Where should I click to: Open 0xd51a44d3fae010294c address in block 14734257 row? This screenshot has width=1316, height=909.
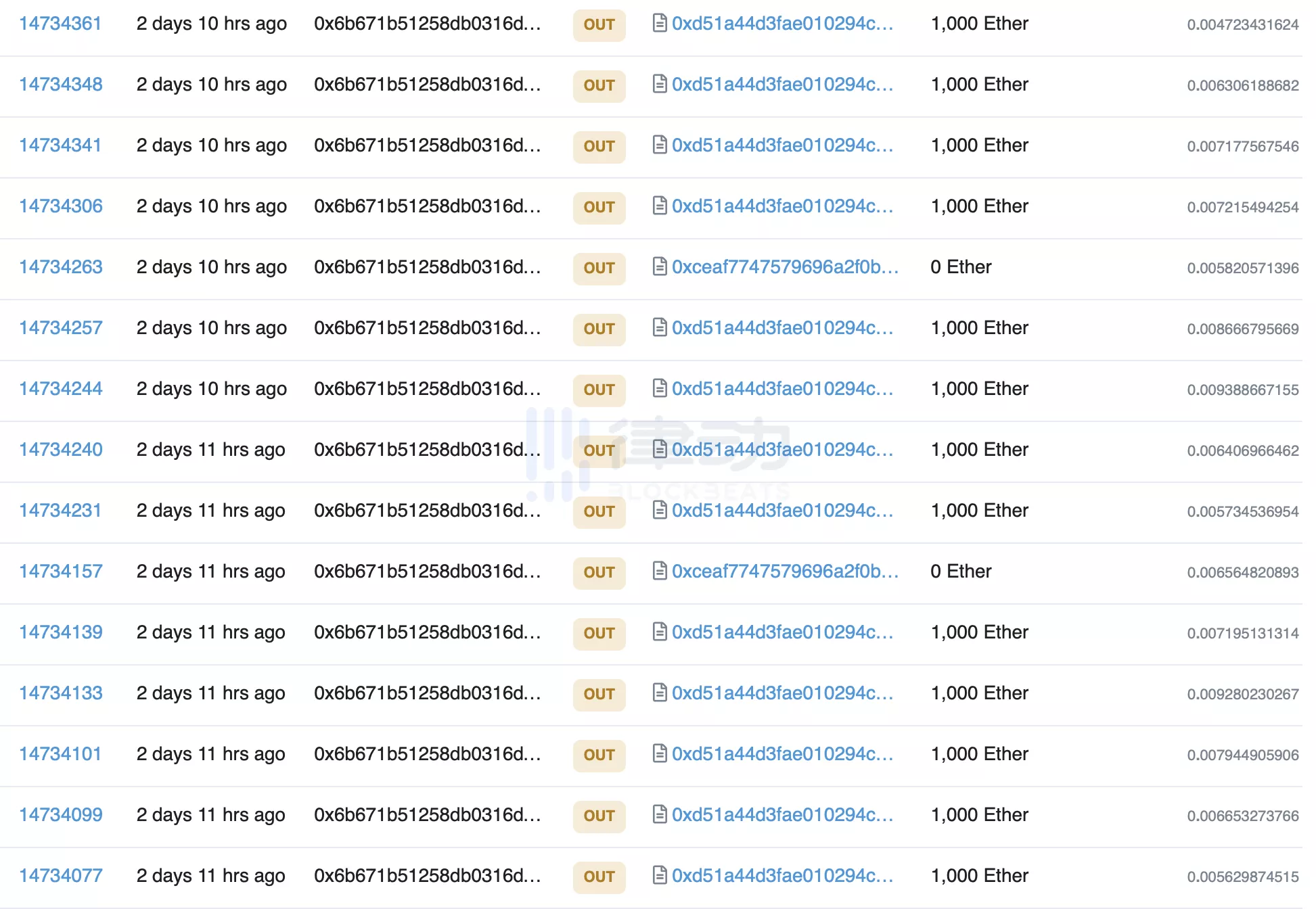[781, 328]
